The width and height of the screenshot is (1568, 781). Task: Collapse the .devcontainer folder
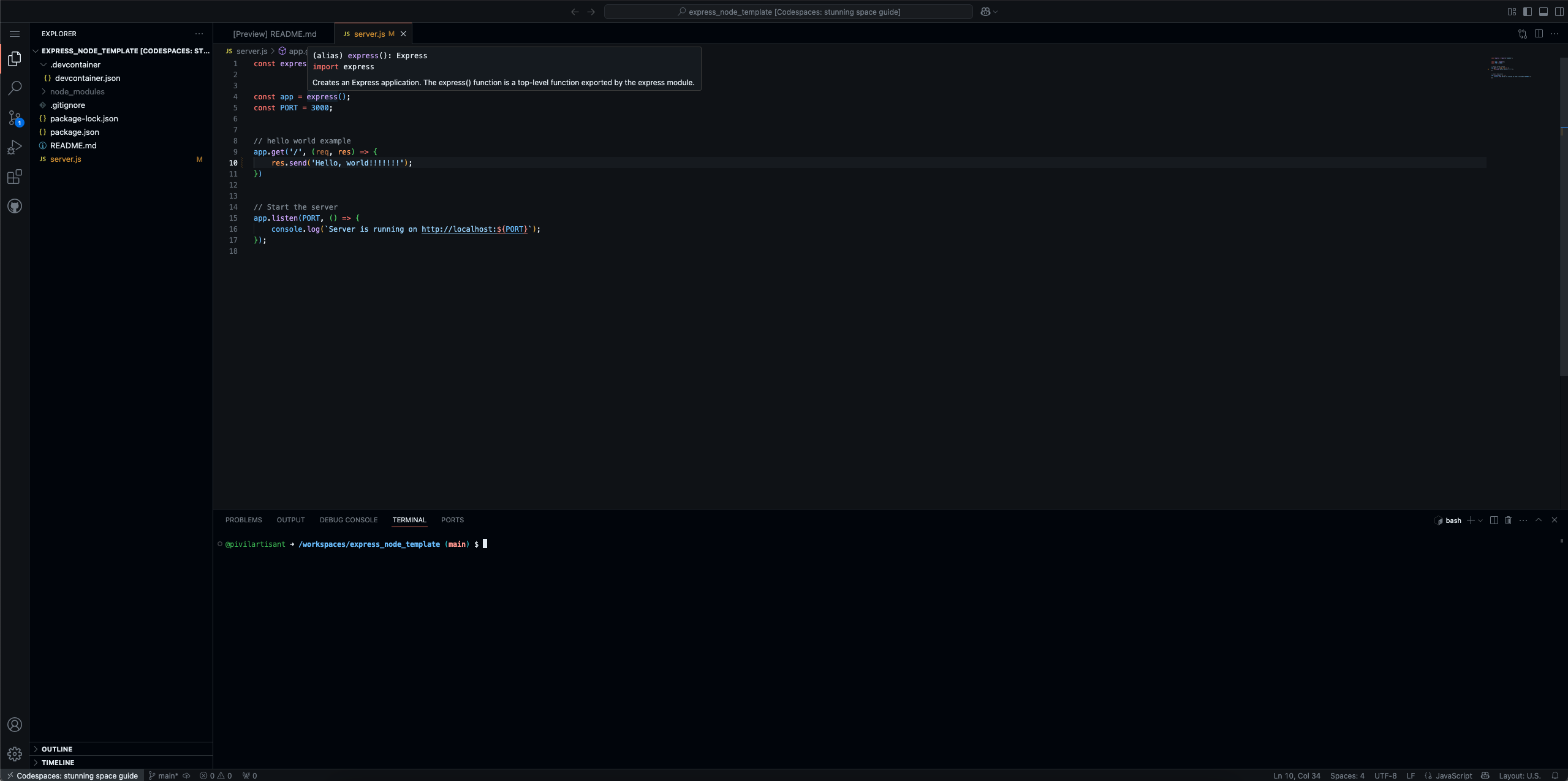click(x=75, y=64)
